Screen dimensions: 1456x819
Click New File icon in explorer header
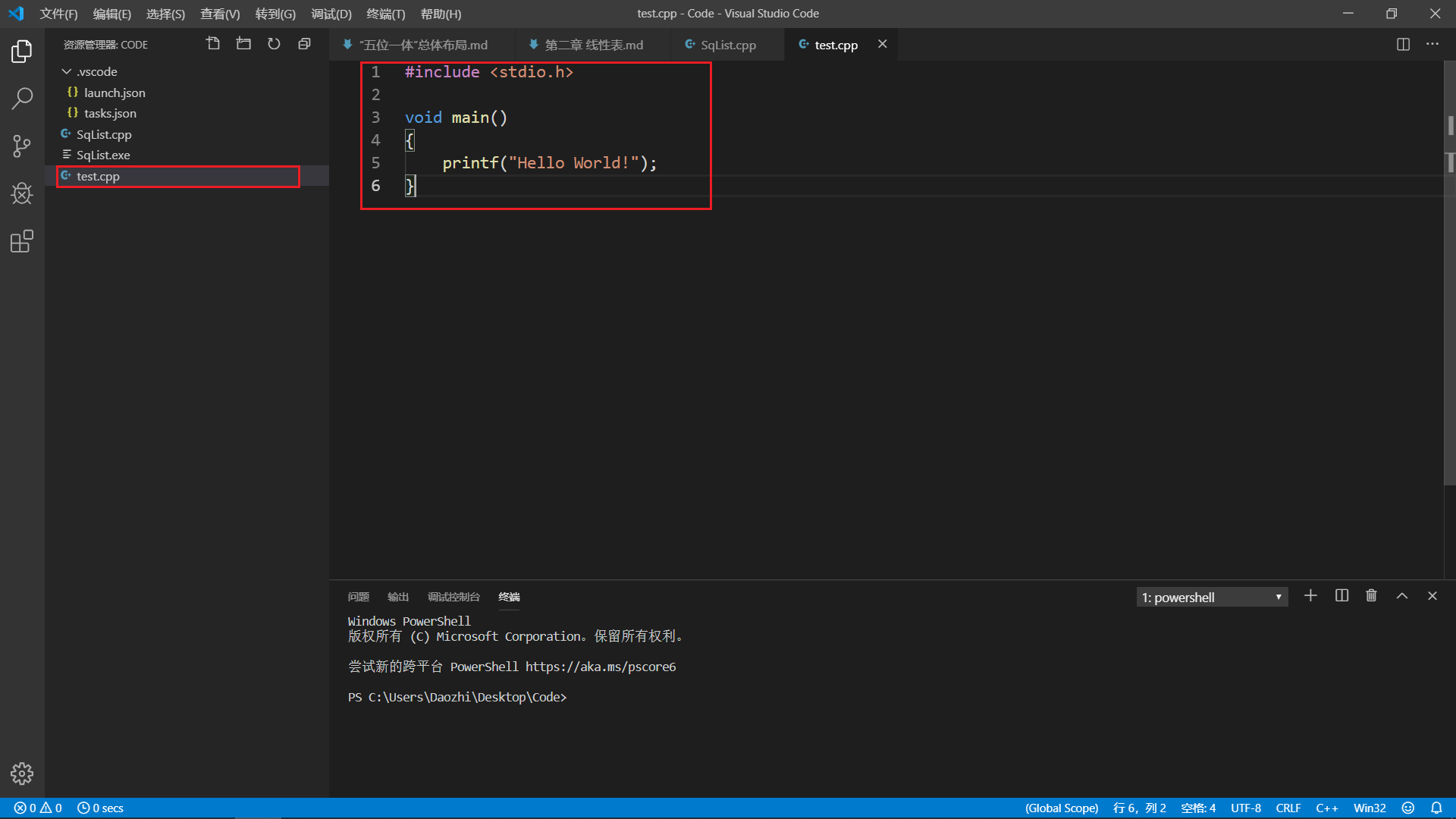pyautogui.click(x=213, y=44)
